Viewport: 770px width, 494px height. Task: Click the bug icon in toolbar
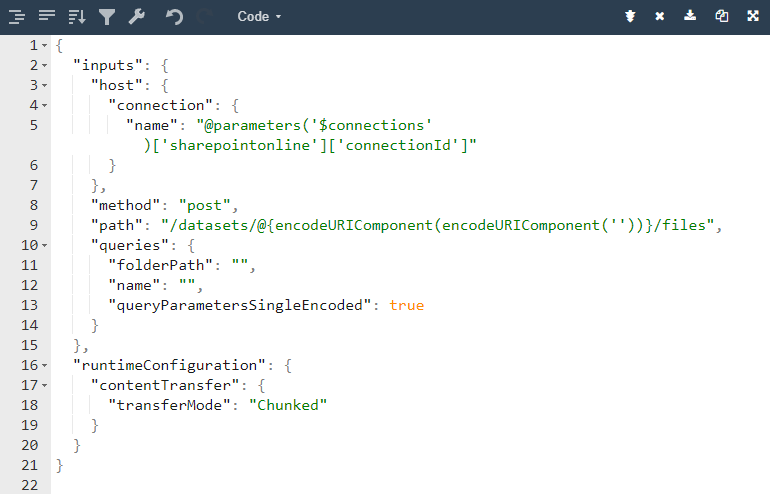pos(630,17)
